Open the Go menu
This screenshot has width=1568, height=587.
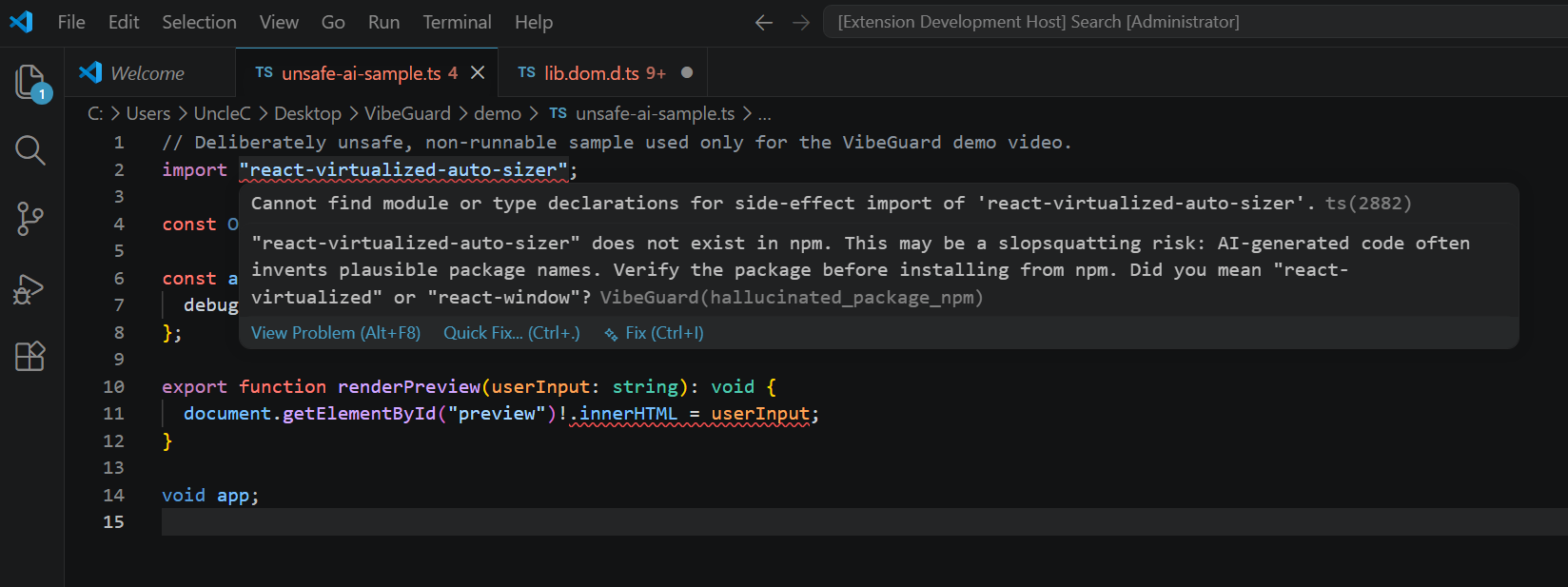click(x=333, y=22)
